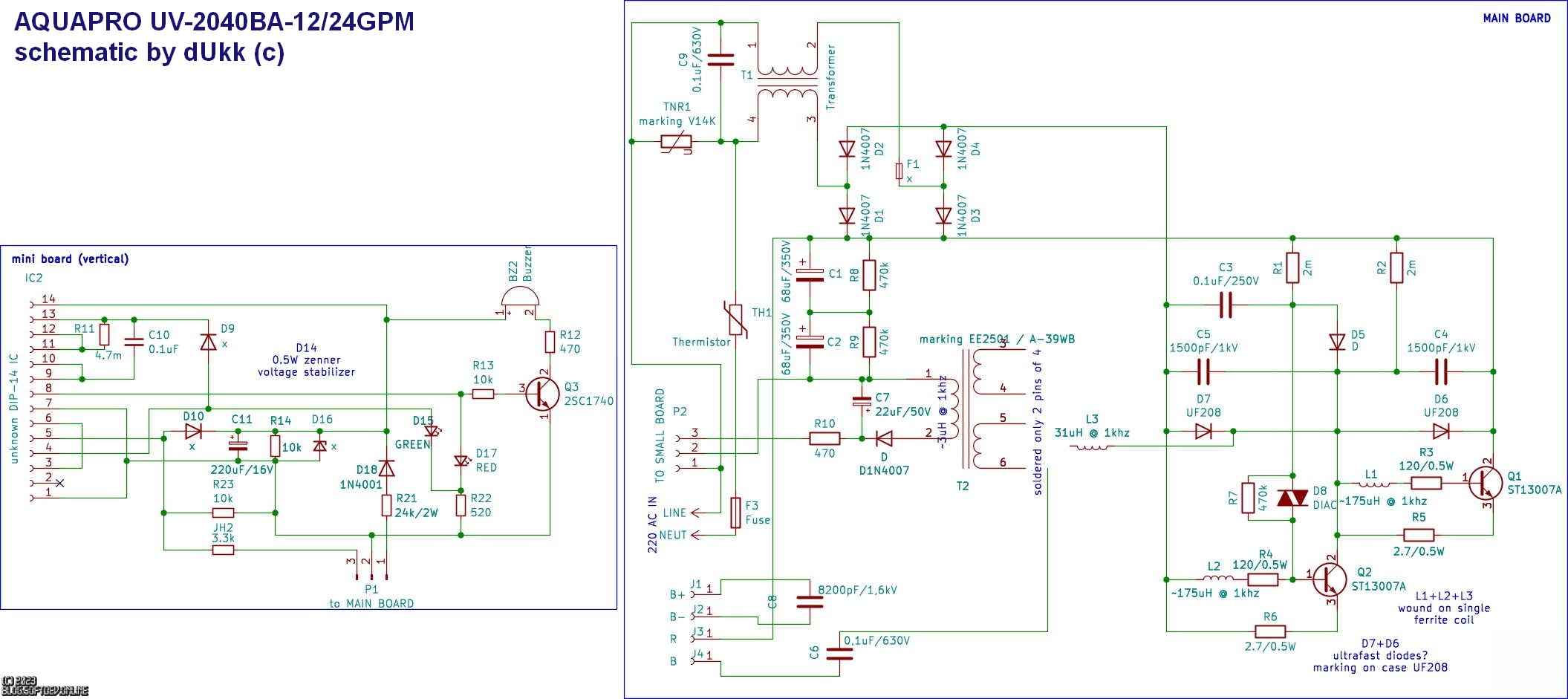Viewport: 1568px width, 699px height.
Task: Click the 'schematic by dUkk (c)' text
Action: [x=149, y=52]
